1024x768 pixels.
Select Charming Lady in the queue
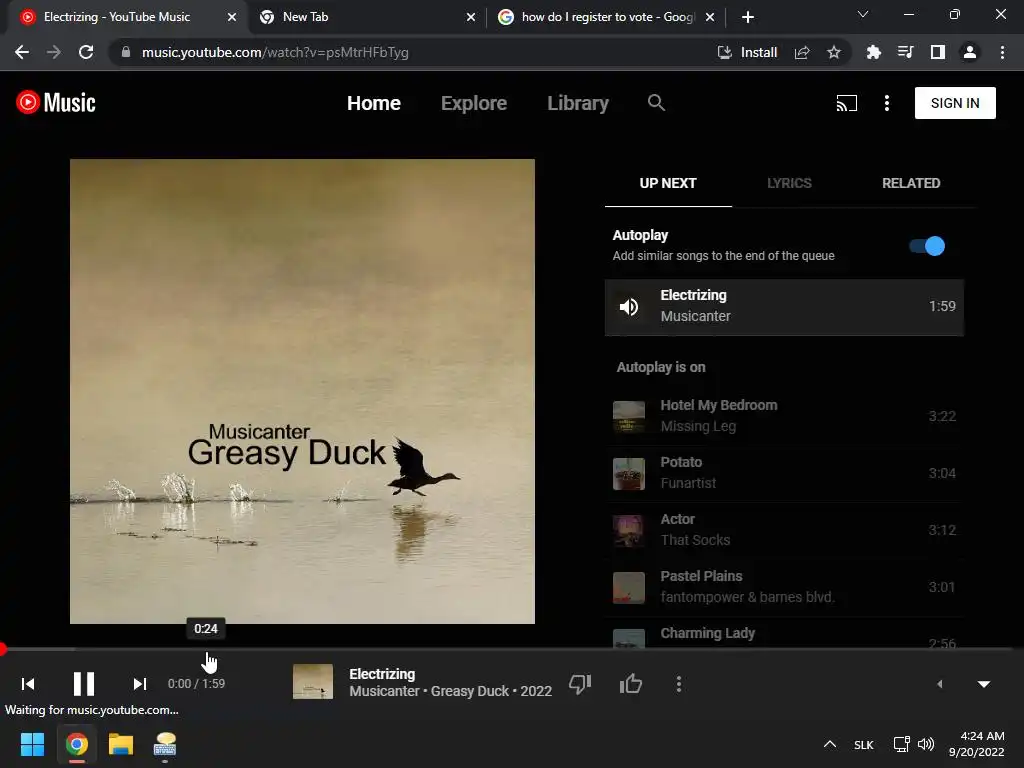(784, 633)
